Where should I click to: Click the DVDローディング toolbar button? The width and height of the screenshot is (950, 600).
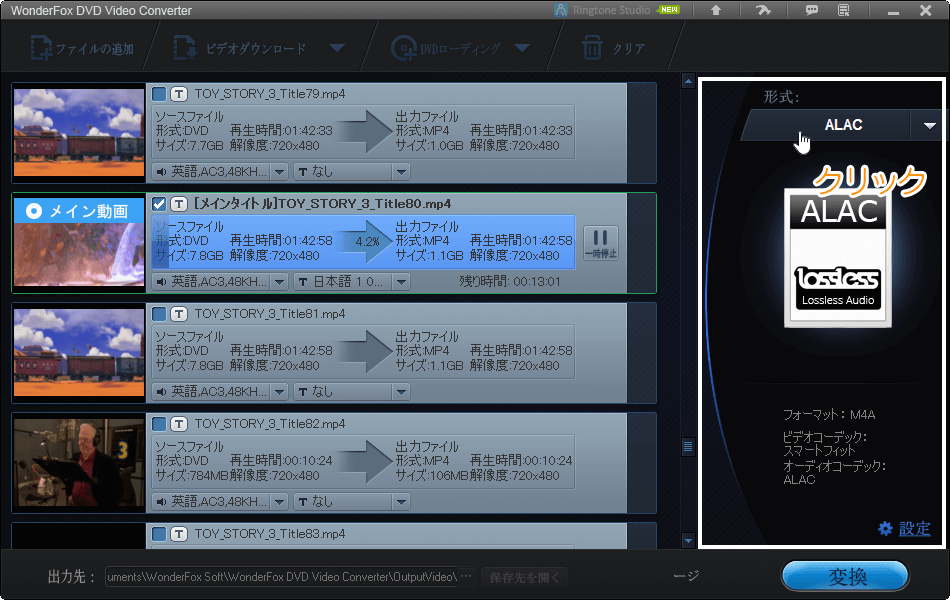pyautogui.click(x=446, y=48)
